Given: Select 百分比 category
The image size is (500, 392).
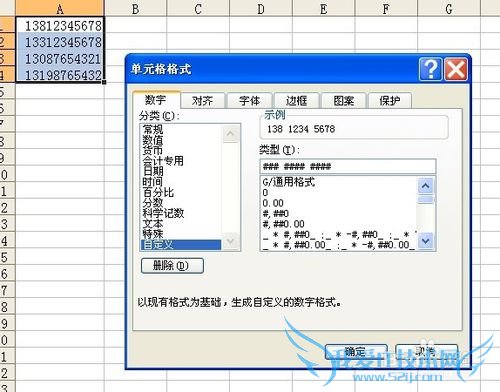Looking at the screenshot, I should 181,192.
